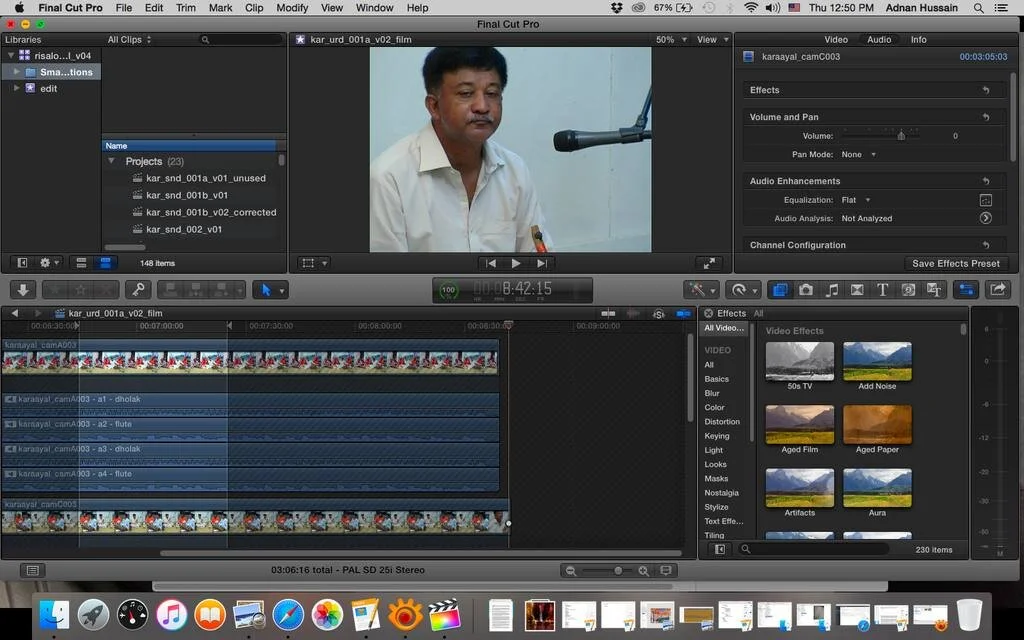Screen dimensions: 1024x640
Task: Click the Volume slider handle
Action: point(901,135)
